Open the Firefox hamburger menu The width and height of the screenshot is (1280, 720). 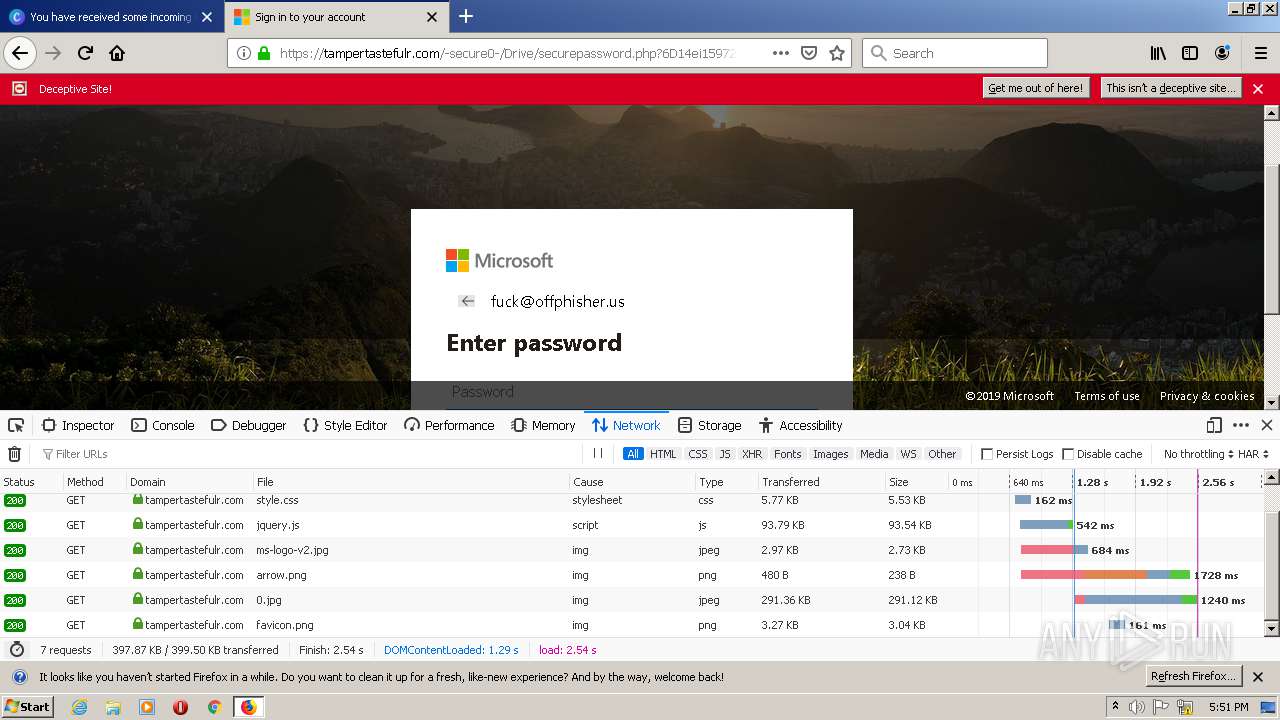tap(1261, 53)
